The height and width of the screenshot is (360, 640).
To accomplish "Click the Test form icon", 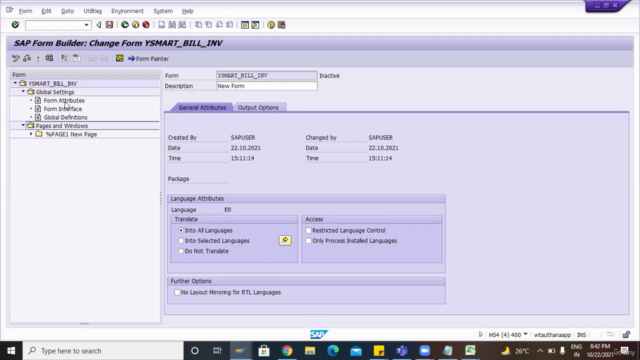I will click(x=49, y=58).
